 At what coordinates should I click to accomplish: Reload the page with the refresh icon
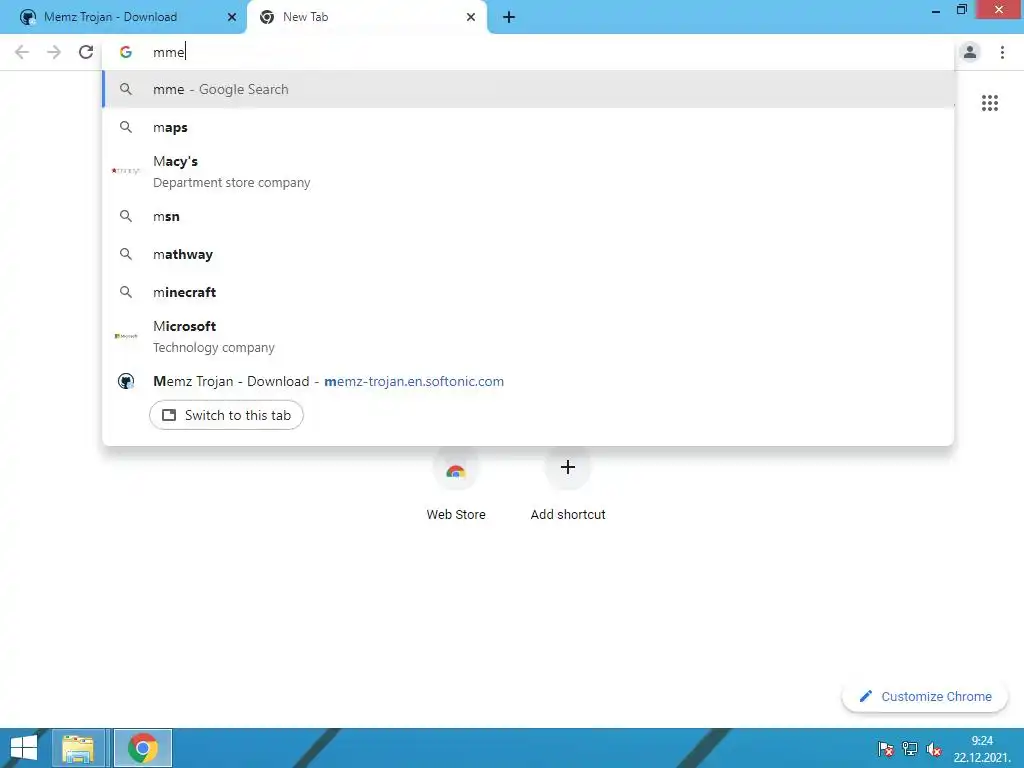pos(86,52)
